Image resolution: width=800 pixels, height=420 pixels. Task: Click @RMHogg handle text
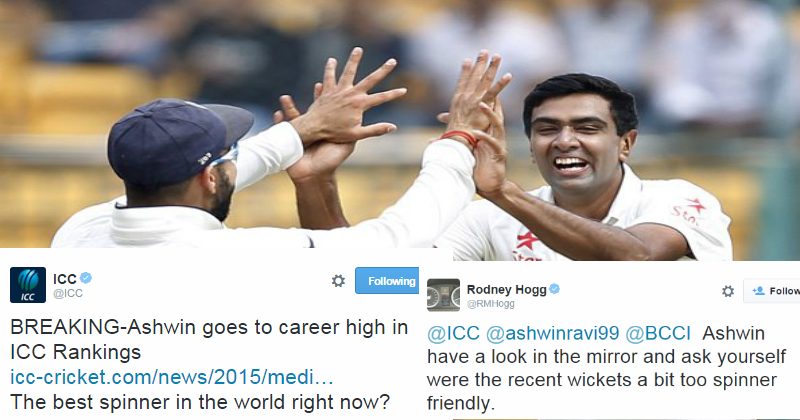pos(491,304)
